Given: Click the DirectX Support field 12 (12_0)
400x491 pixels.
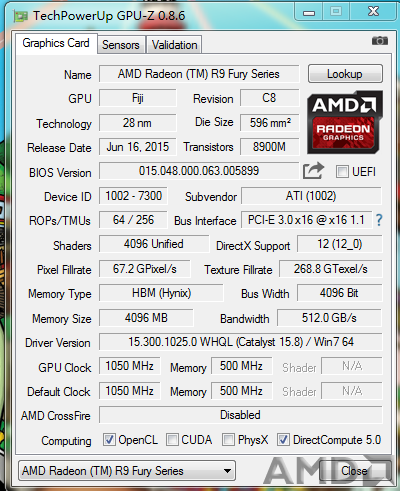Looking at the screenshot, I should [x=340, y=244].
